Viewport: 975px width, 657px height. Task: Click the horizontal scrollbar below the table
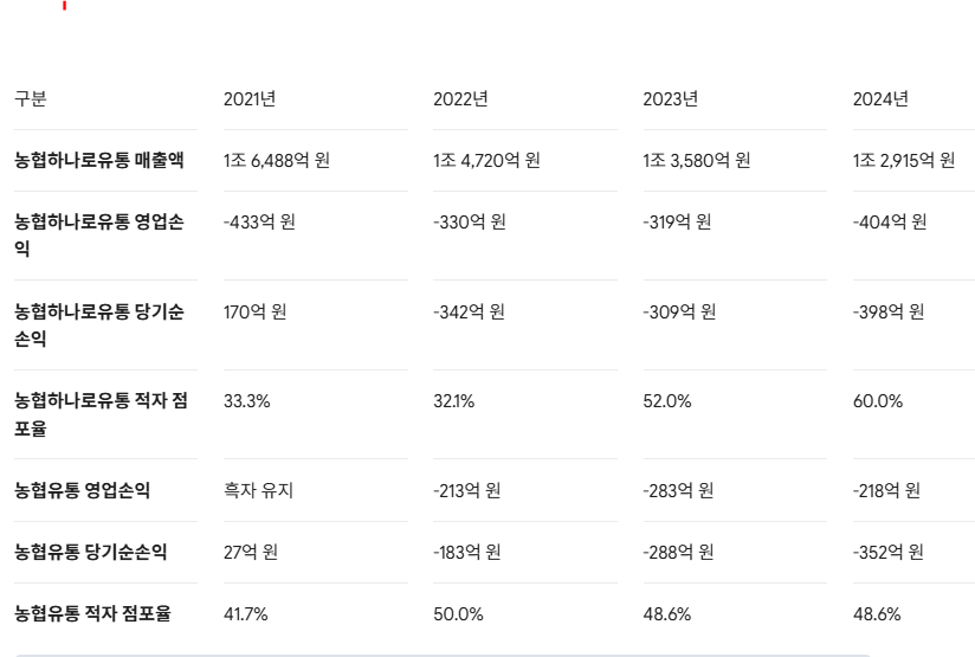(443, 655)
